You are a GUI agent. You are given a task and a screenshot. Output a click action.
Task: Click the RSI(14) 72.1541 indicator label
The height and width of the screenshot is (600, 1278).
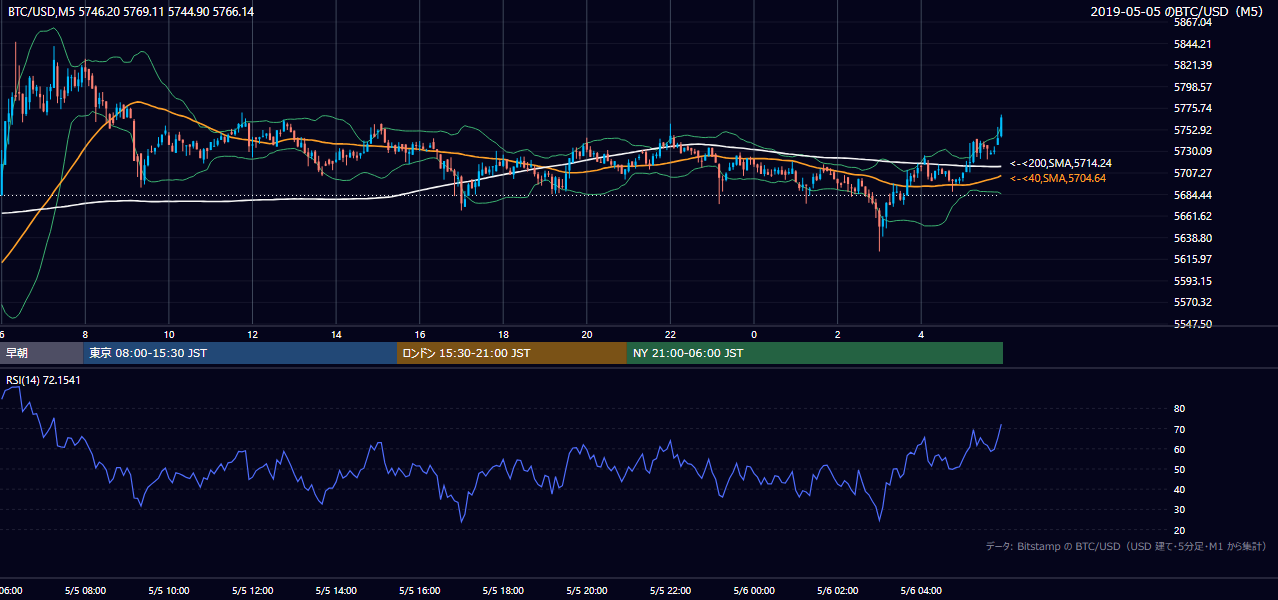click(44, 380)
